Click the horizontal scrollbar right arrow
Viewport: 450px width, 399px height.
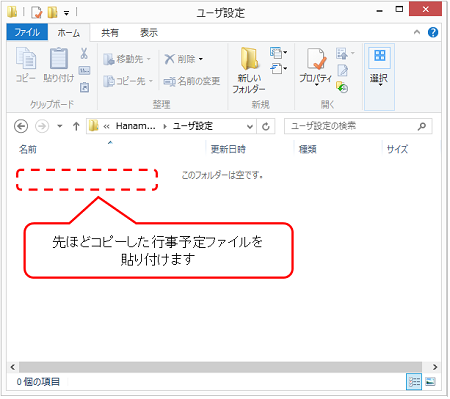click(x=435, y=367)
